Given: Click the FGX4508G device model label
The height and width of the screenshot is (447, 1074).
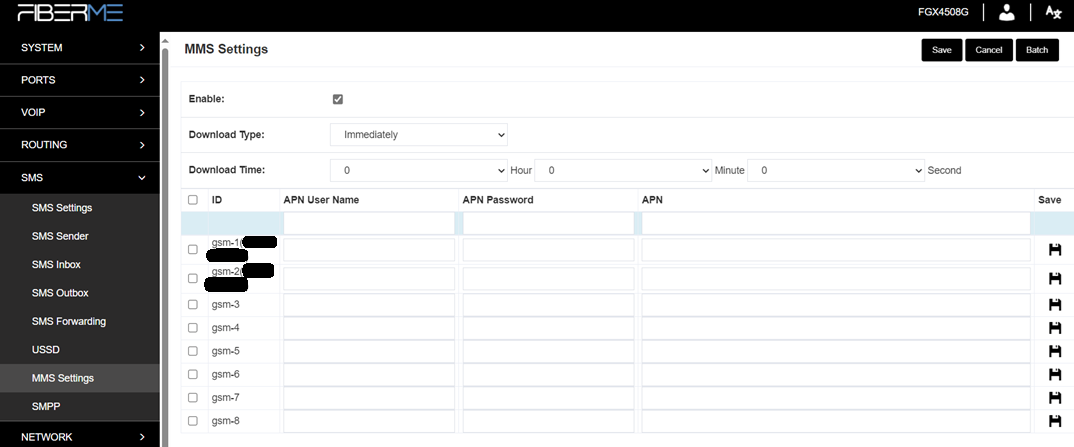Looking at the screenshot, I should tap(943, 12).
